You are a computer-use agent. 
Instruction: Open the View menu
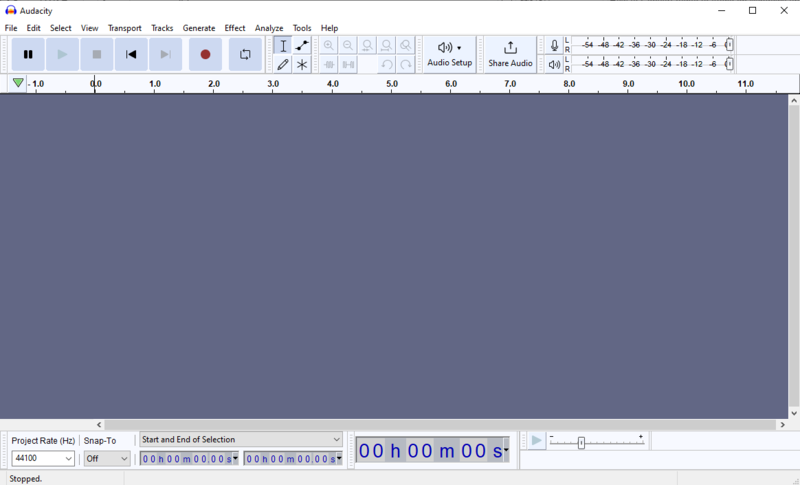pos(89,28)
